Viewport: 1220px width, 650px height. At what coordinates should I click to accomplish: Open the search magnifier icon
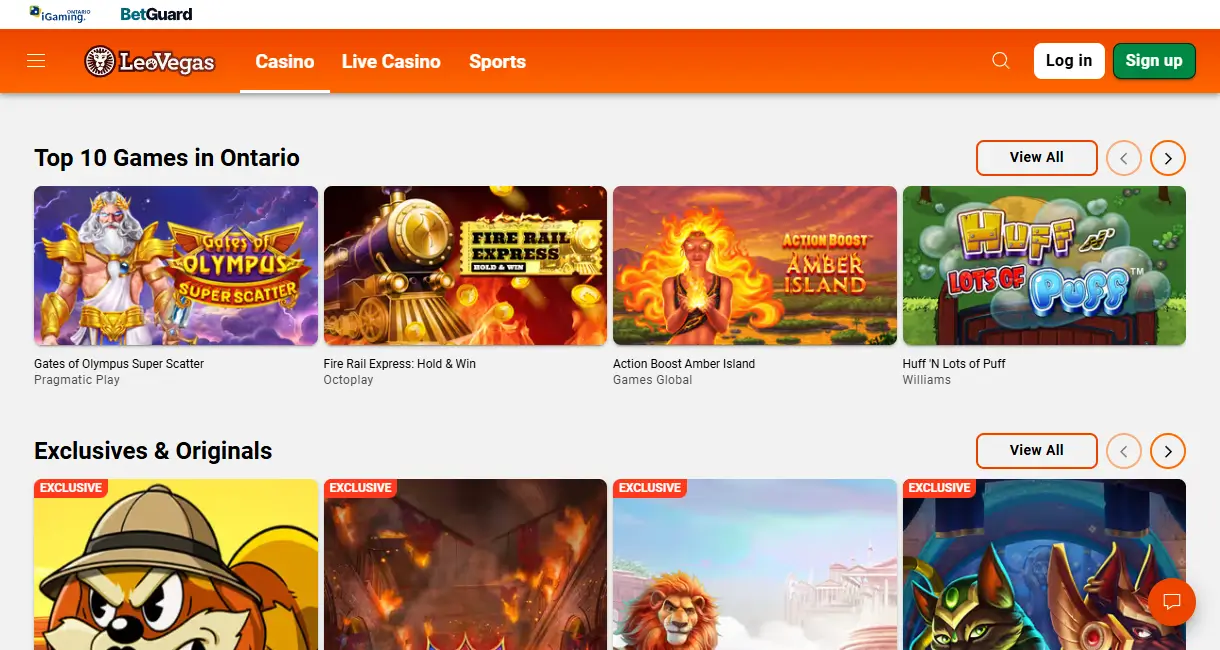pos(1001,61)
